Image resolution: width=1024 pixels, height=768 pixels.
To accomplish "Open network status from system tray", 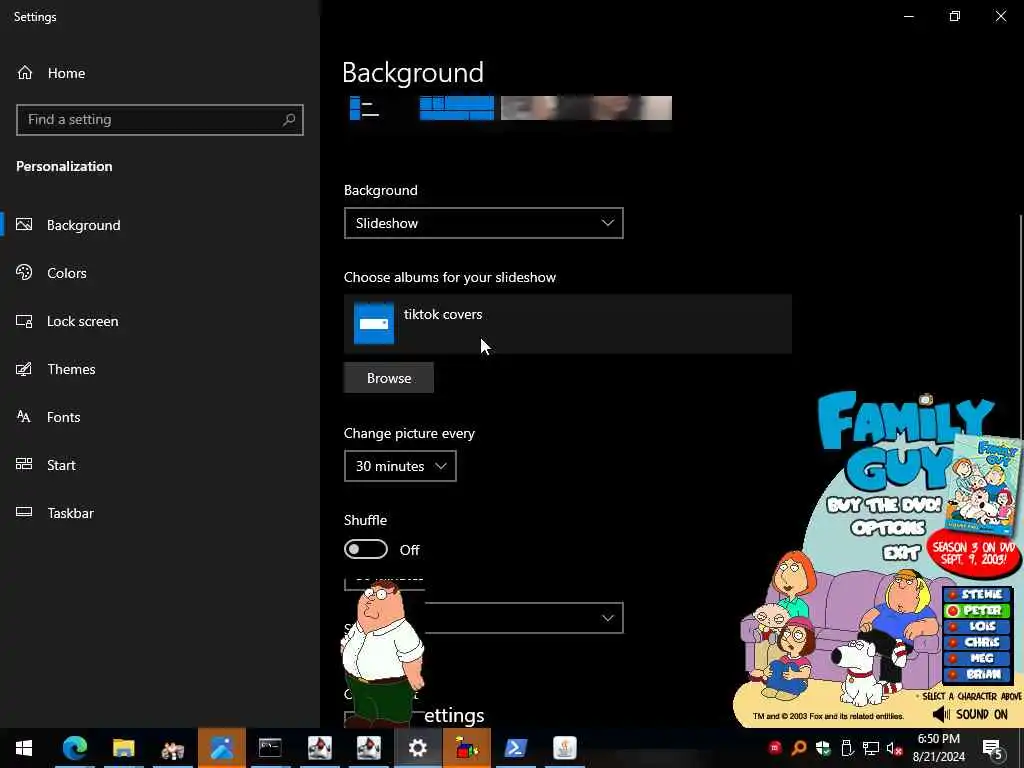I will [871, 748].
